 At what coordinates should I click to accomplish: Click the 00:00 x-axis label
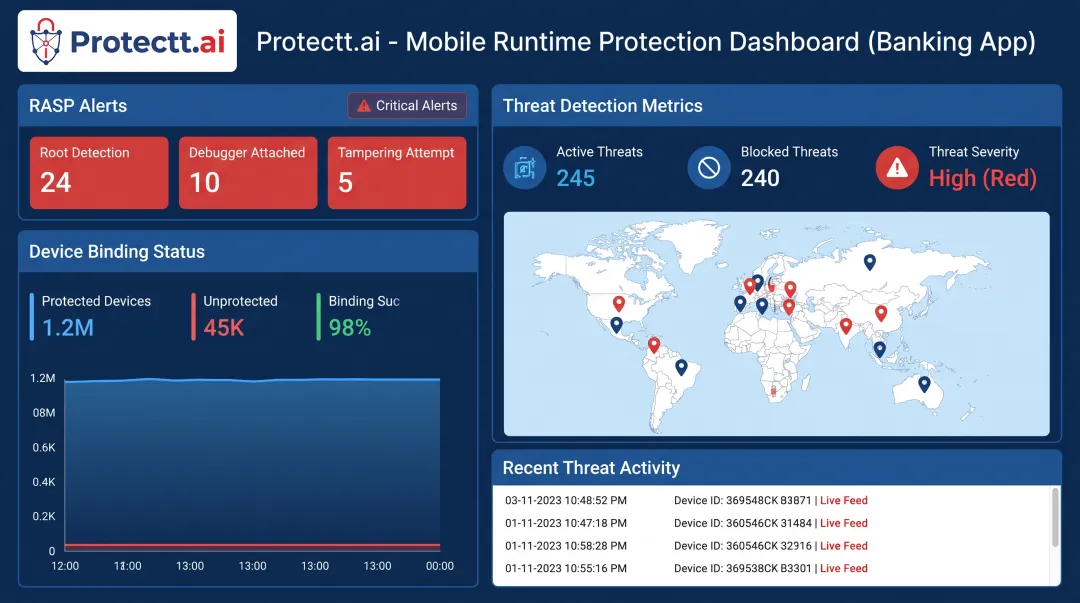tap(440, 566)
